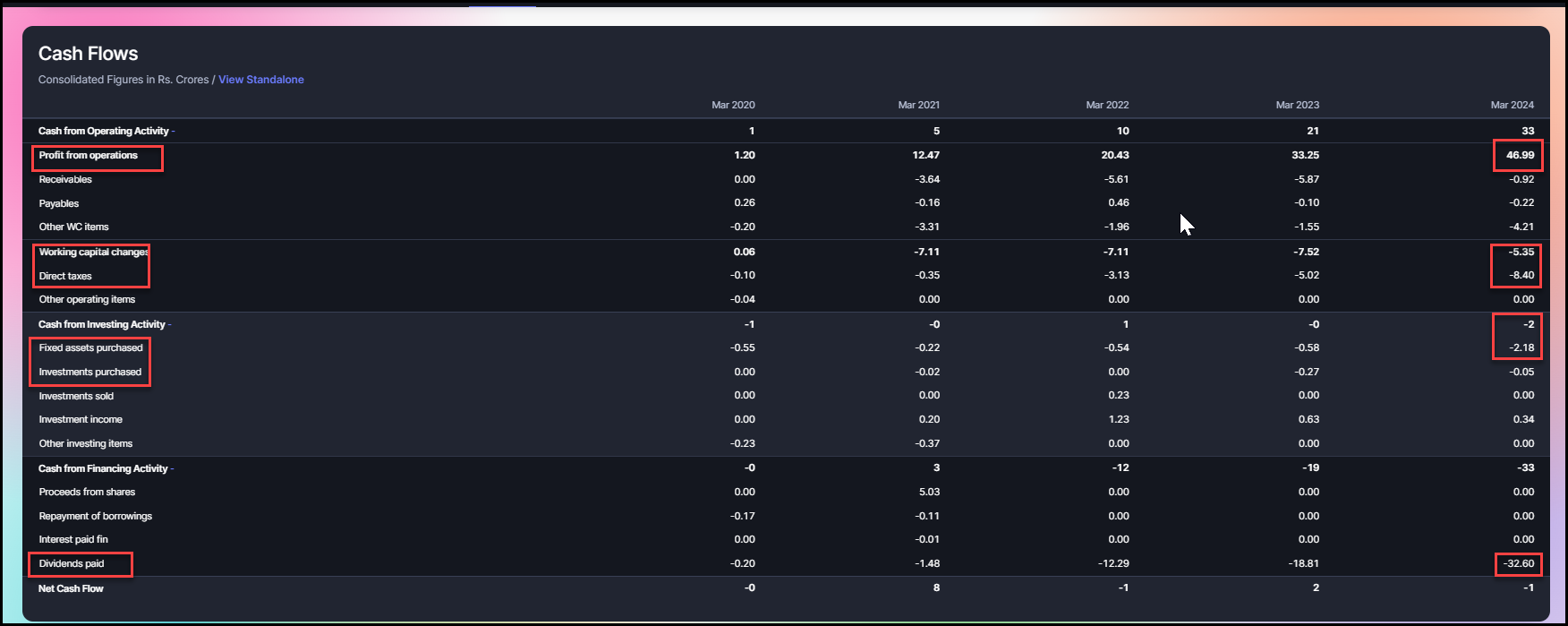Select the Repayment of borrowings row label
This screenshot has width=1568, height=626.
point(95,516)
